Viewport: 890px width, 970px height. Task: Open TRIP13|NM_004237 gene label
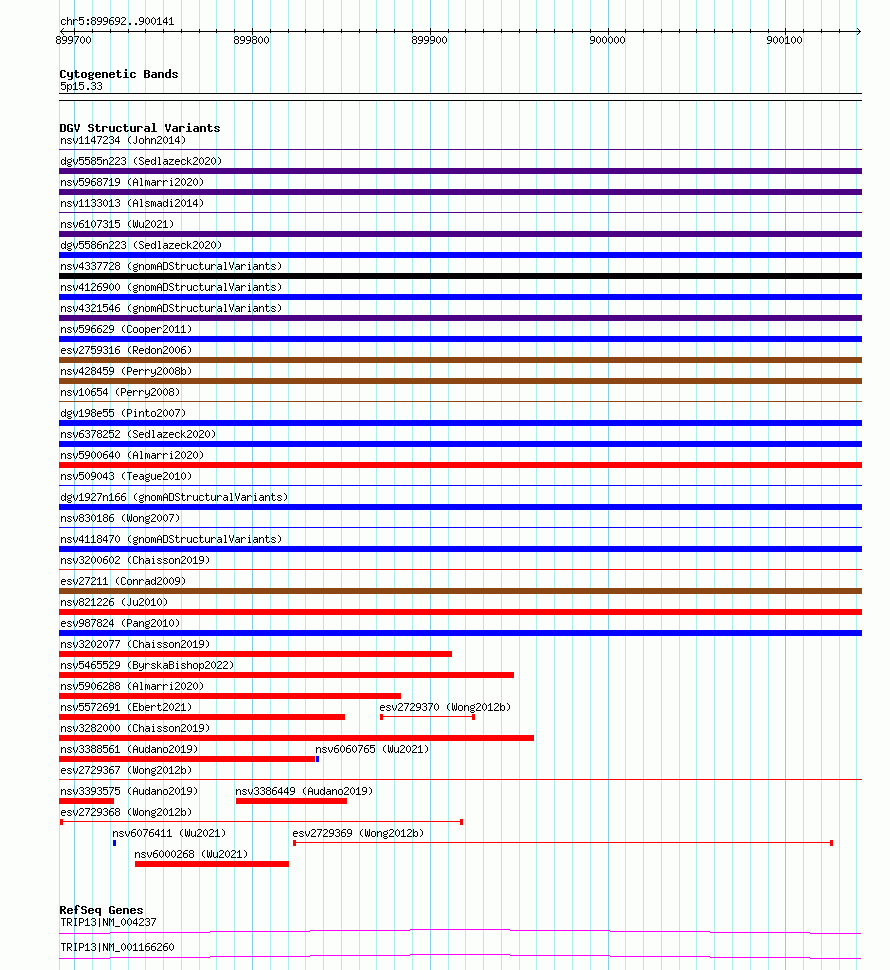[x=108, y=923]
